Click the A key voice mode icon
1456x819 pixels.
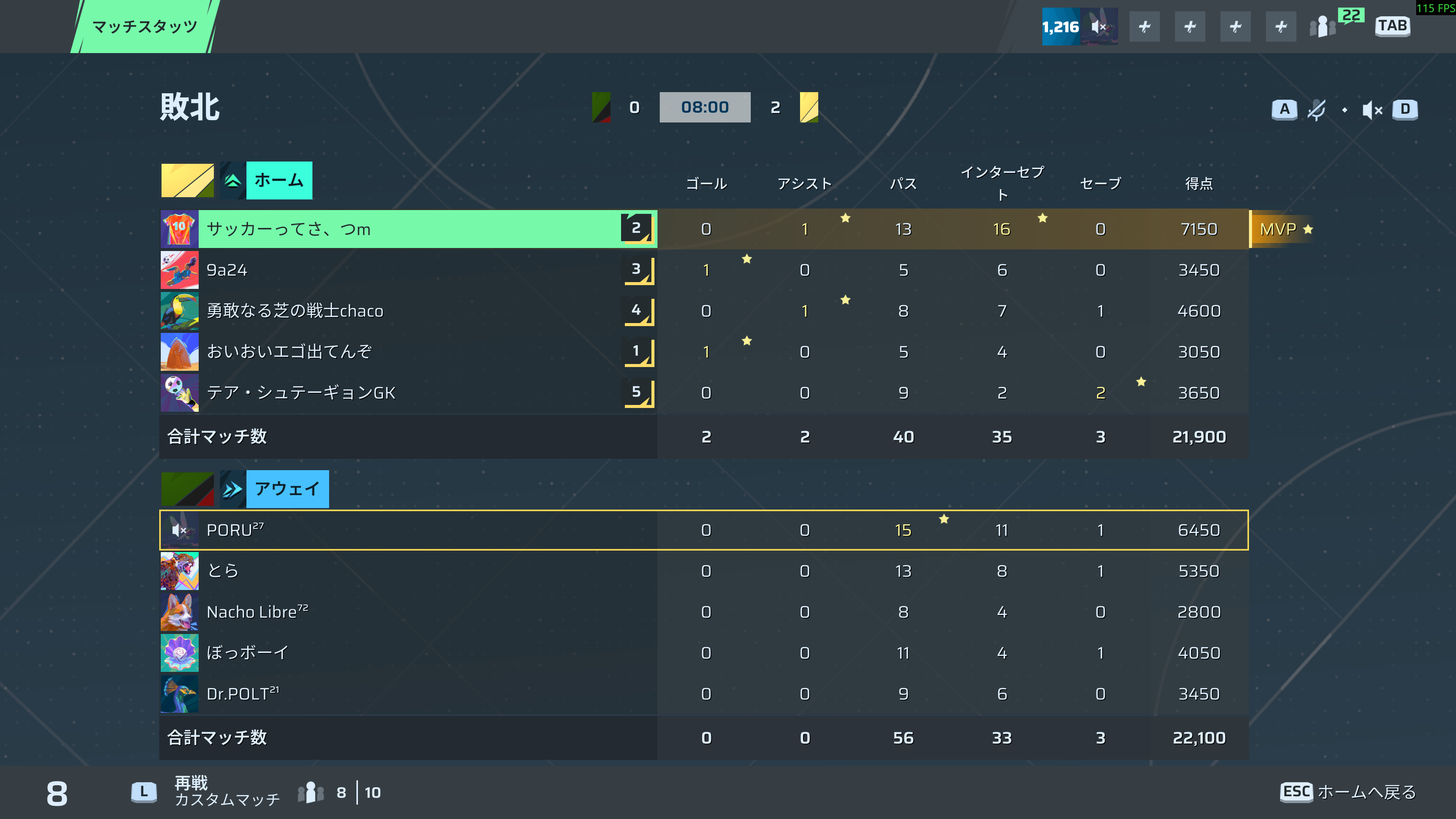pyautogui.click(x=1284, y=109)
